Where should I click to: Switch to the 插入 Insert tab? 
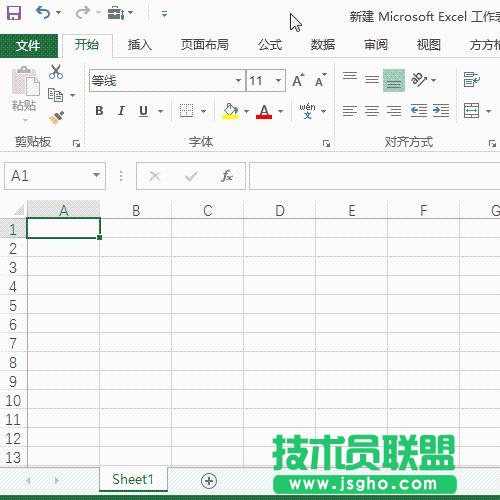[140, 45]
